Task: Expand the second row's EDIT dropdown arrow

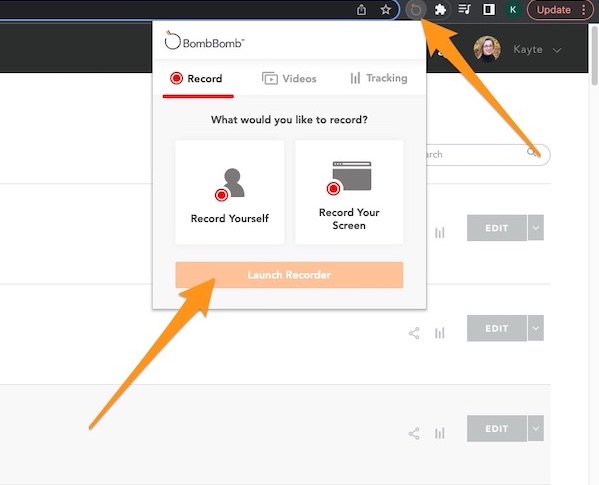Action: click(x=536, y=328)
